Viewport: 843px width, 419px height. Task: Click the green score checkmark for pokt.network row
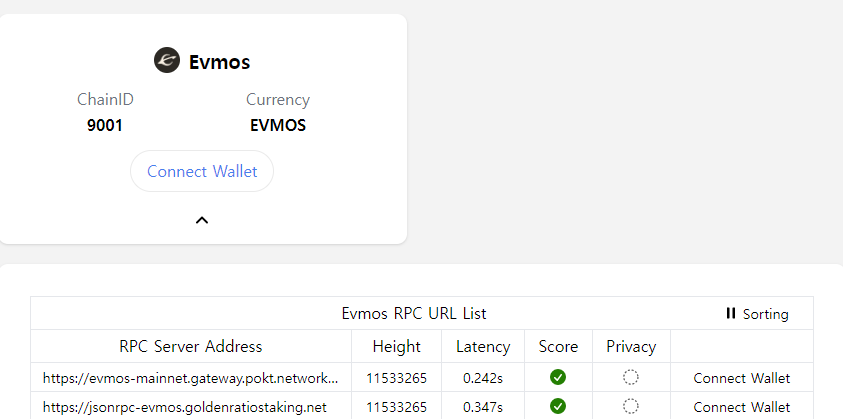[558, 378]
